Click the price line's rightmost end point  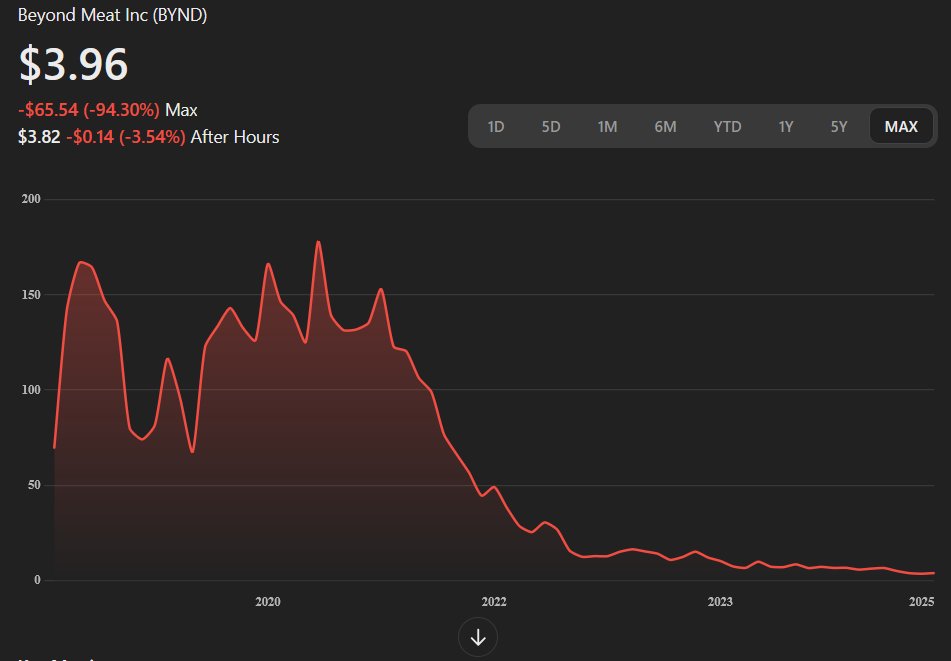click(x=933, y=573)
